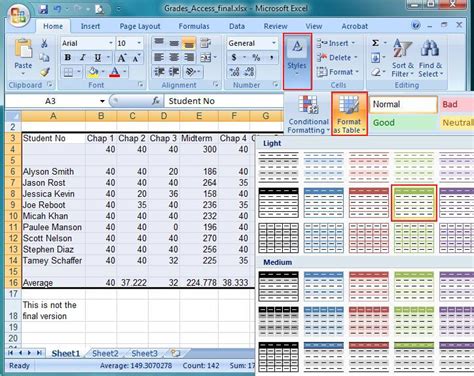Decrease decimal places
The image size is (474, 376).
(x=249, y=72)
